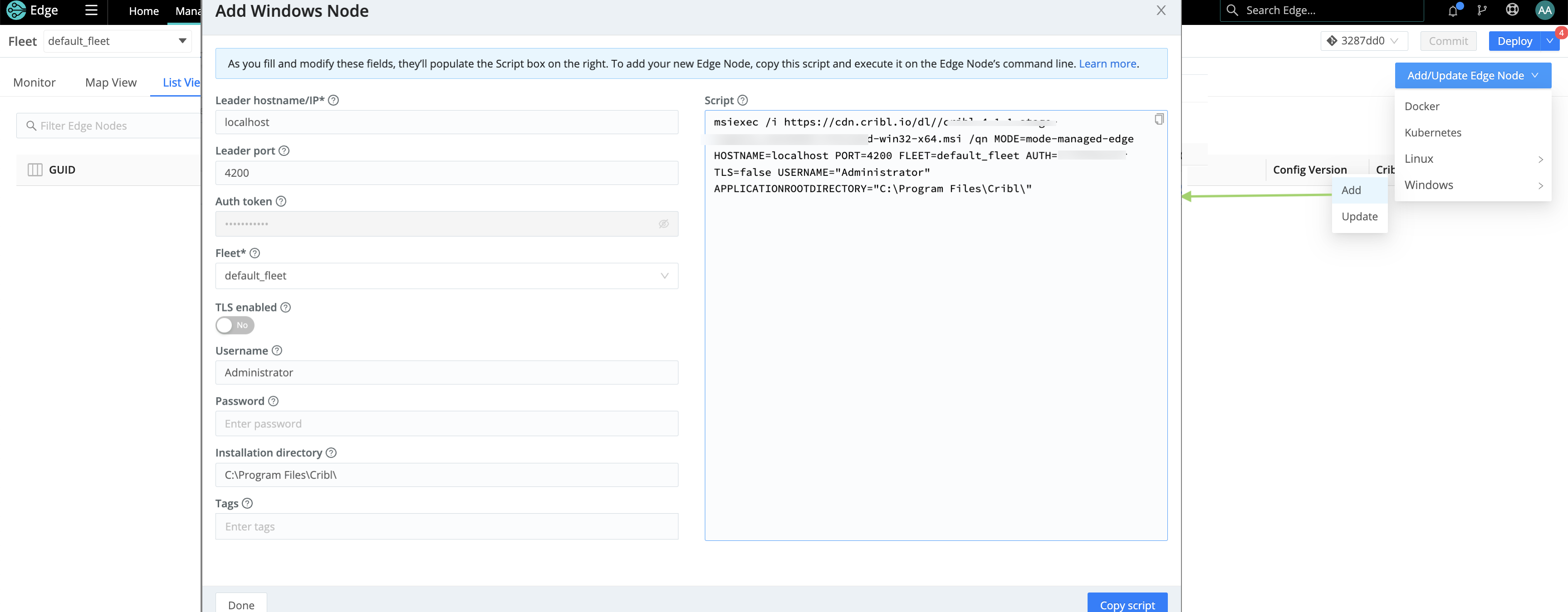Click the Cribl Edge logo icon

[x=16, y=10]
